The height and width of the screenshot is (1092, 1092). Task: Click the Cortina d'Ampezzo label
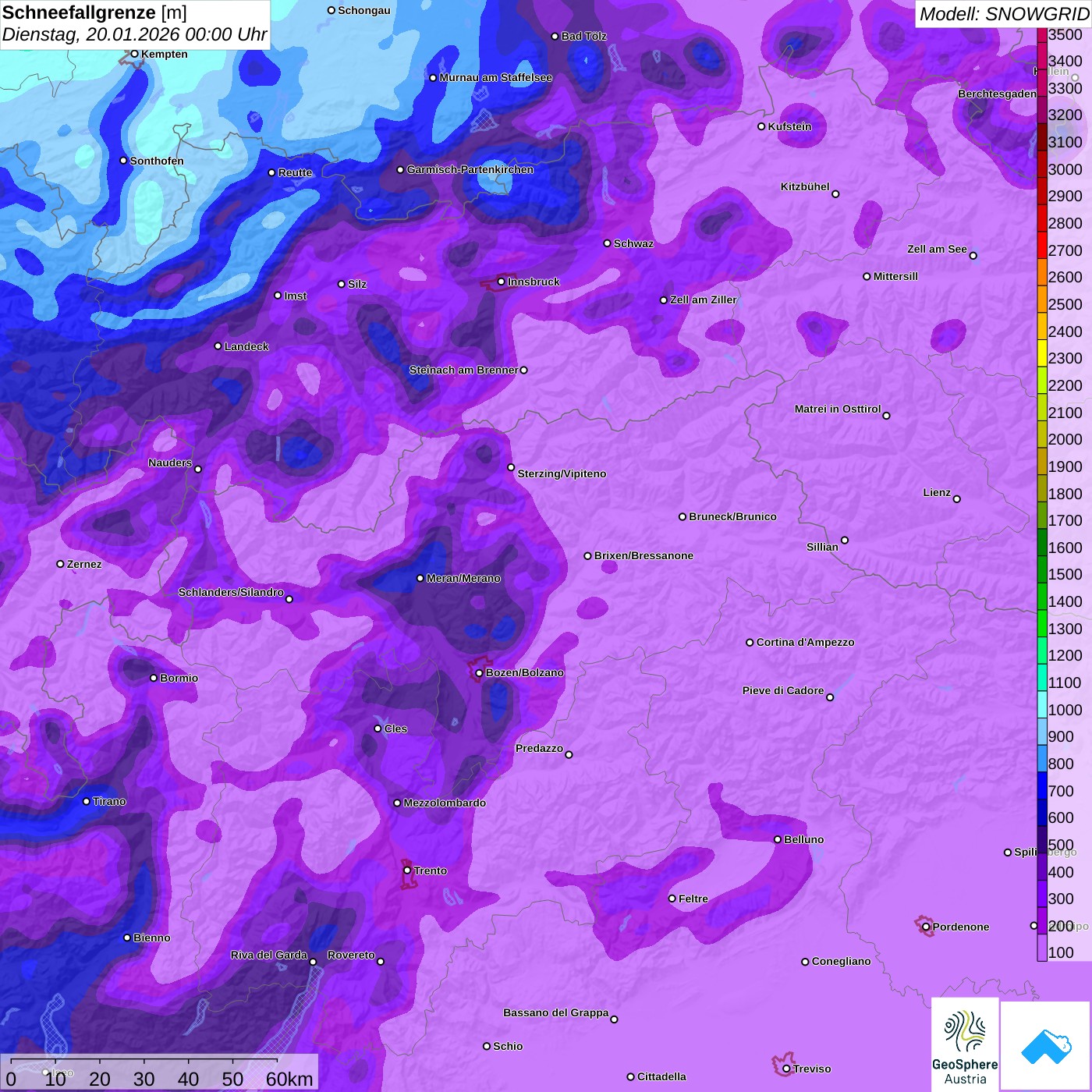point(806,642)
